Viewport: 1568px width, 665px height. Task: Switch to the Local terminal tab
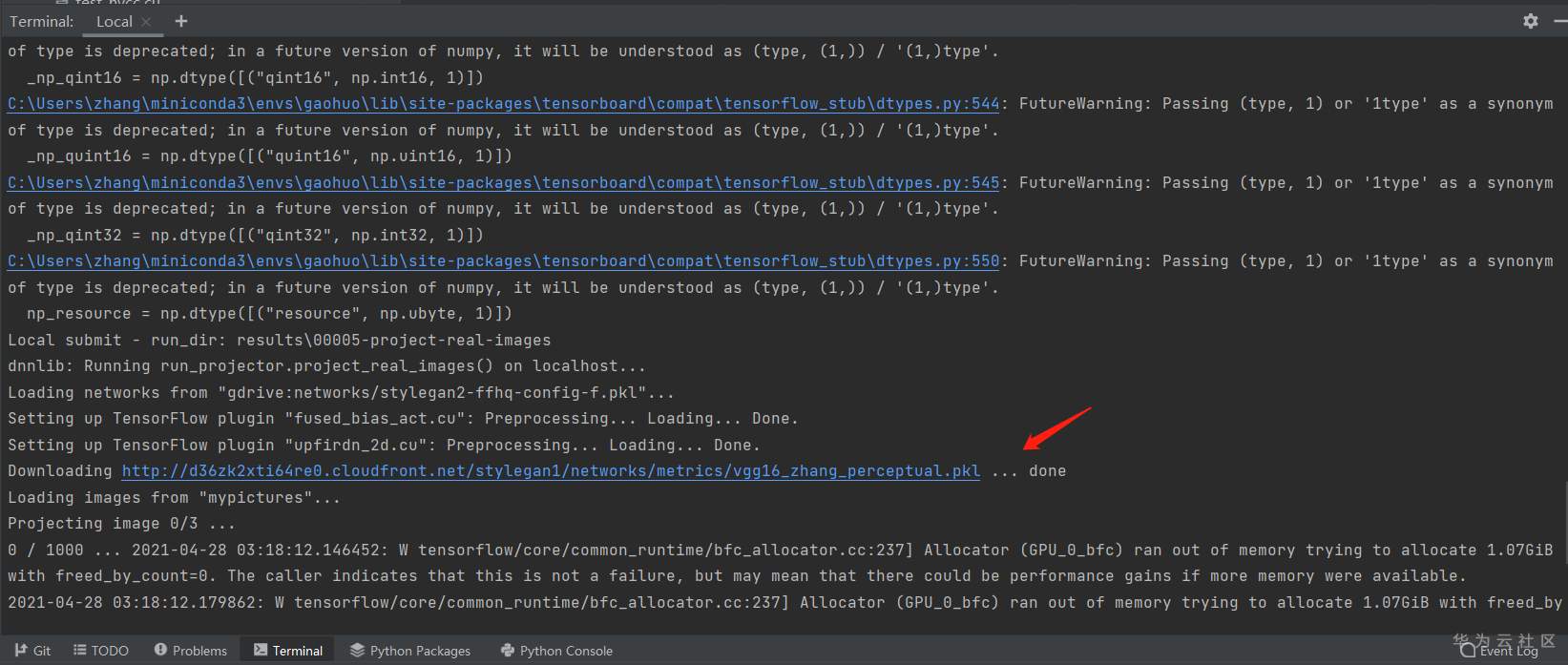point(115,21)
